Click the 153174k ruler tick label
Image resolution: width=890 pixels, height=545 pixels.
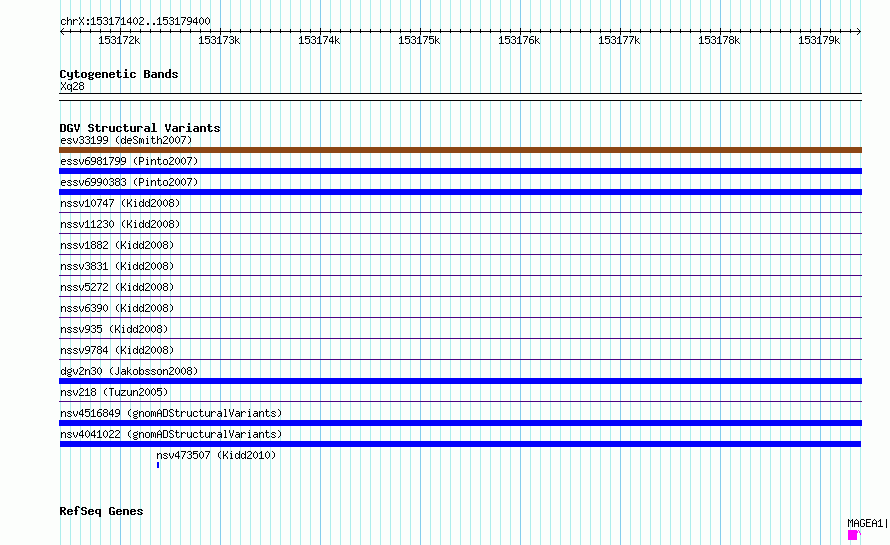coord(319,40)
